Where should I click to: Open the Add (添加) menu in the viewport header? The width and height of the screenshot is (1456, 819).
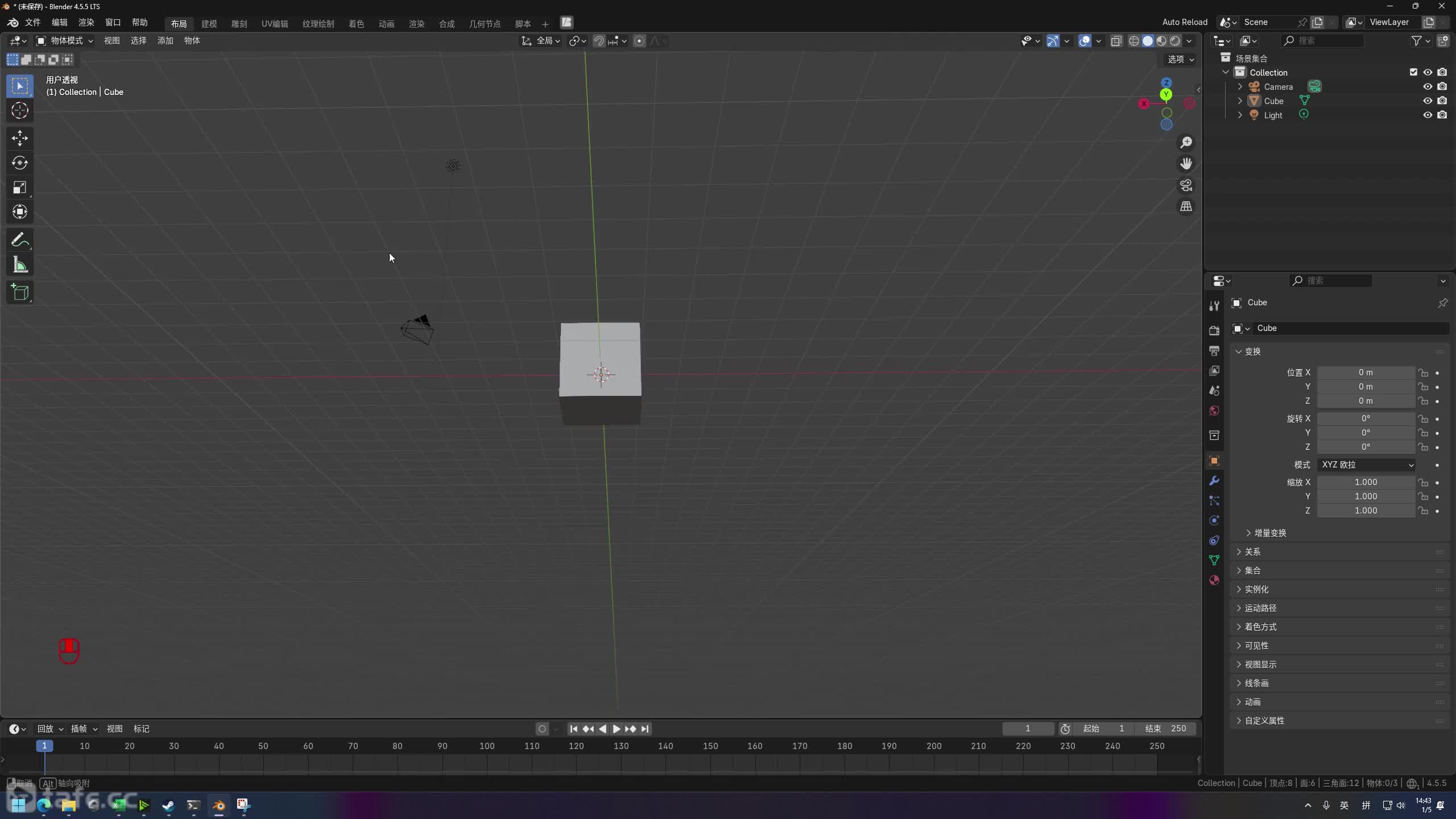[165, 40]
